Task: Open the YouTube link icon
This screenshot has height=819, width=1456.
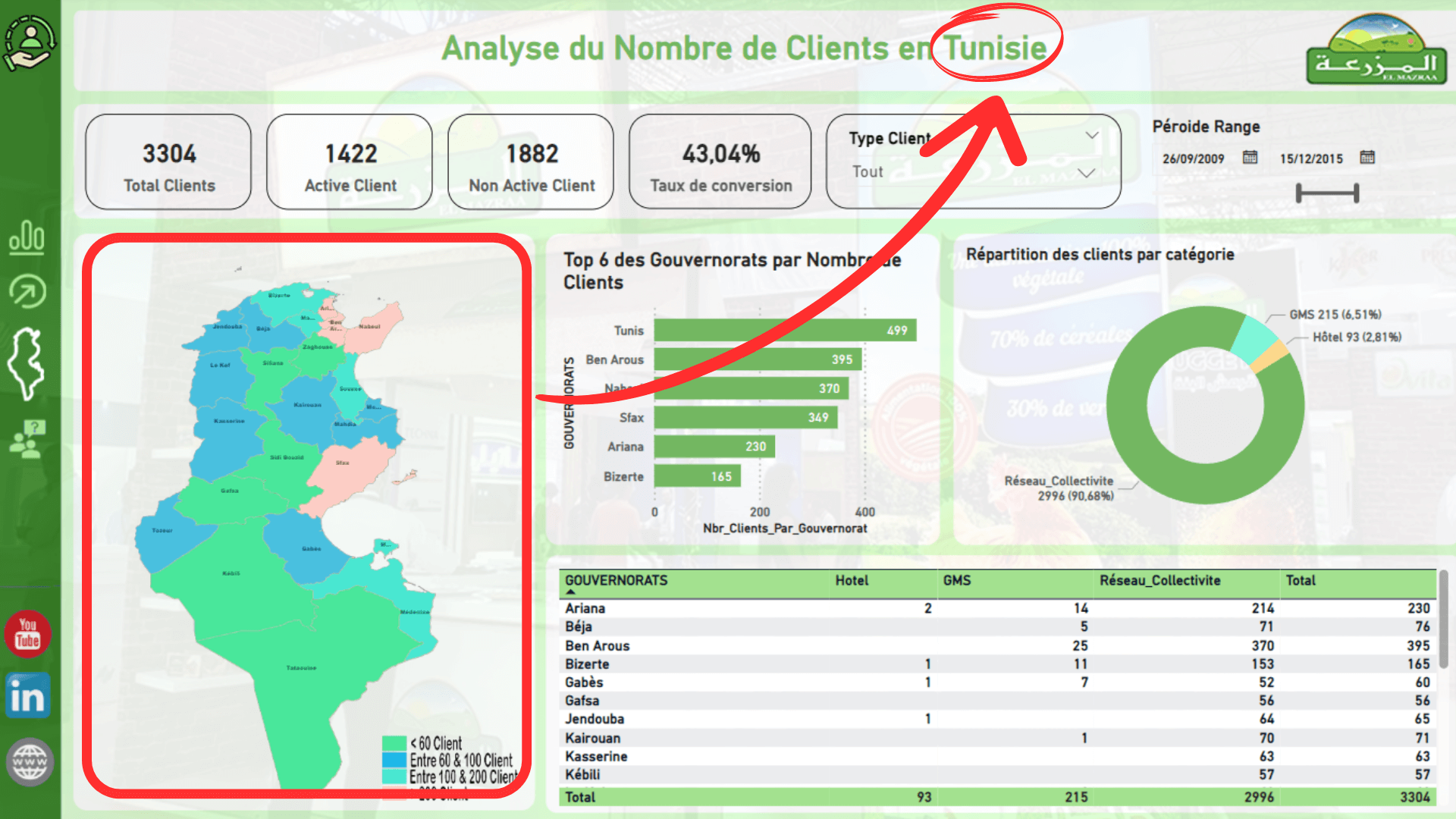Action: tap(28, 634)
